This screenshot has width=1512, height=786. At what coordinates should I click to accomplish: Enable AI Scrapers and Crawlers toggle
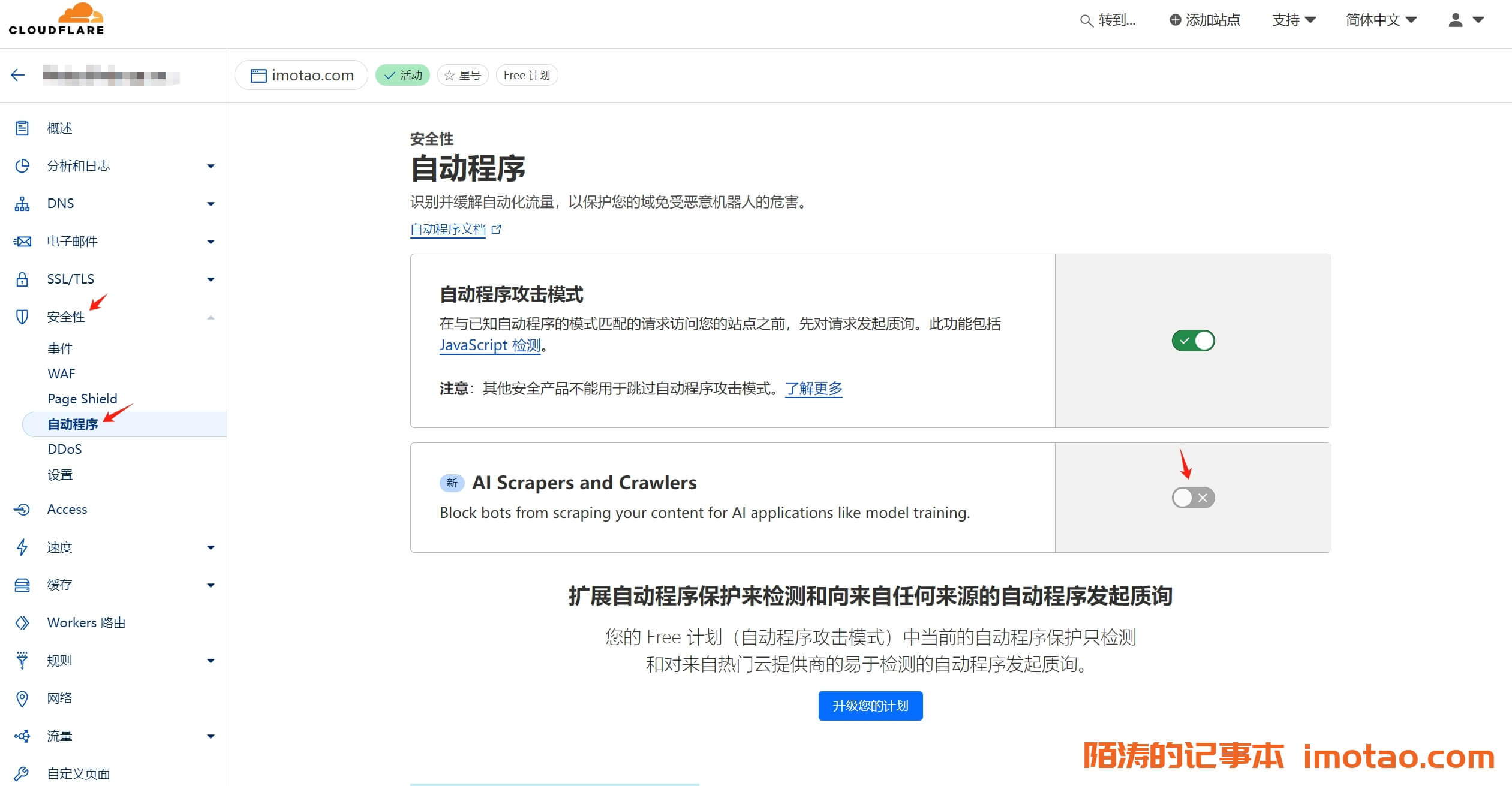point(1193,498)
